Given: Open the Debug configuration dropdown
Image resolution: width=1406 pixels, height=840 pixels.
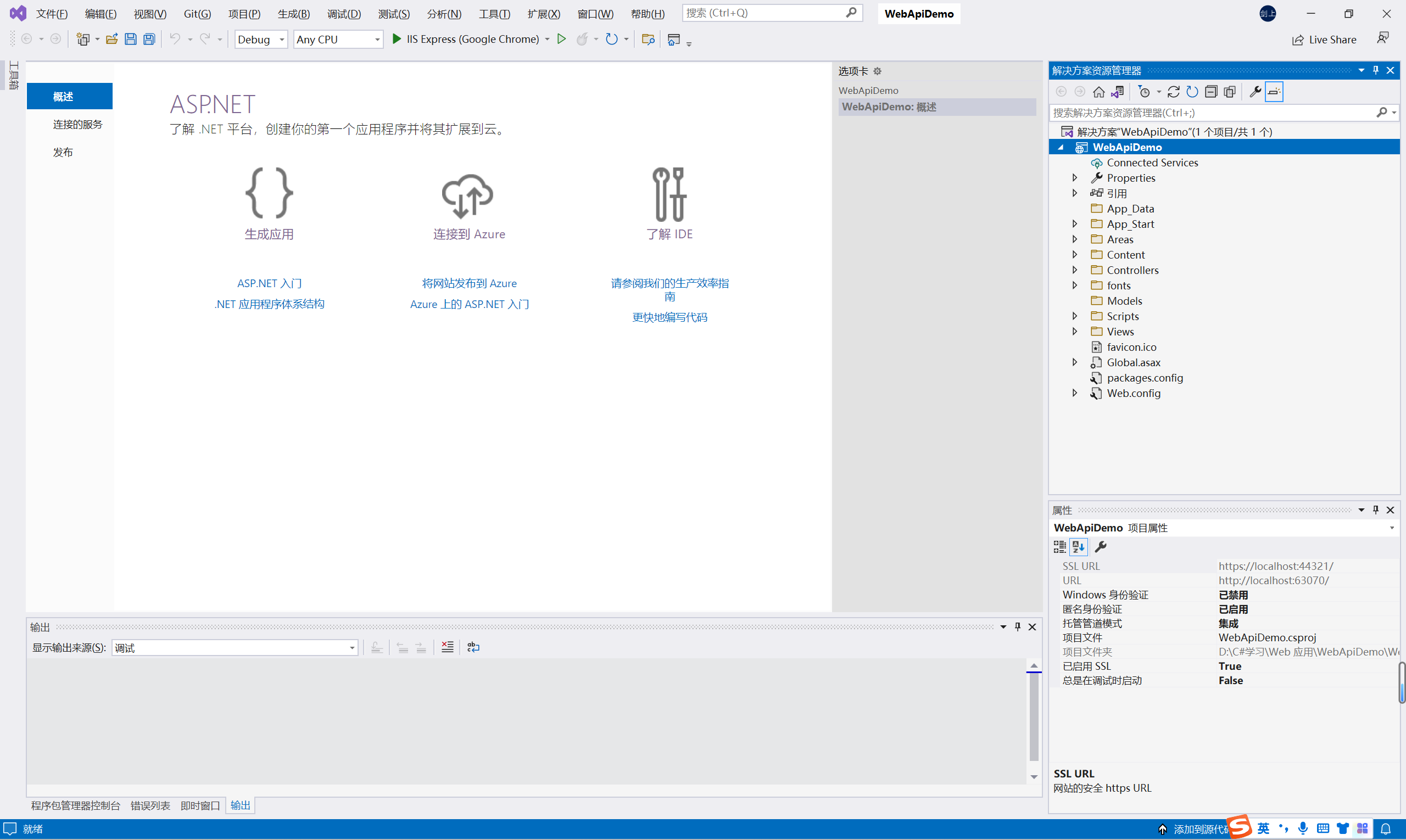Looking at the screenshot, I should point(261,39).
